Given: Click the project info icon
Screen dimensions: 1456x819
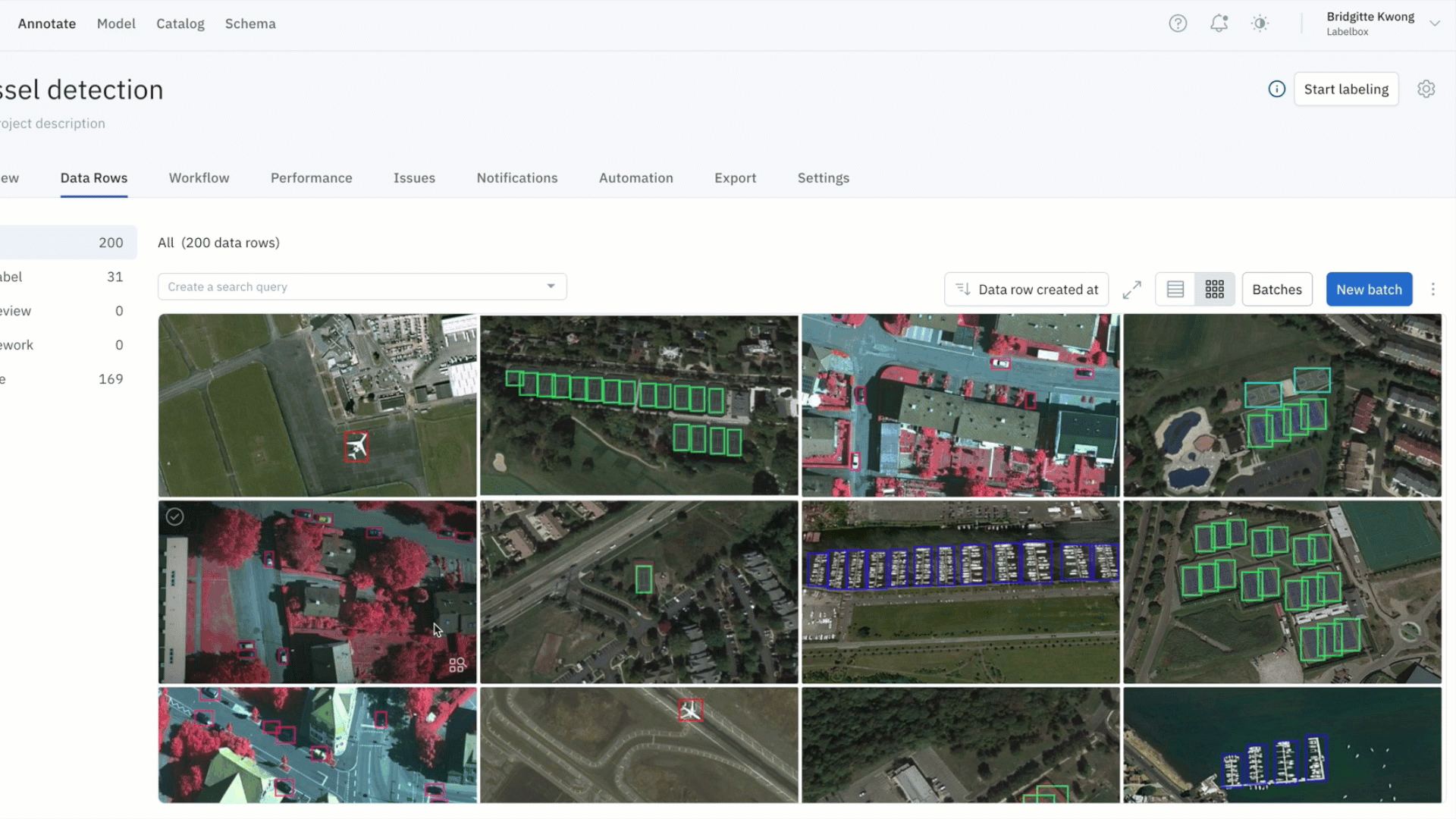Looking at the screenshot, I should pos(1277,89).
